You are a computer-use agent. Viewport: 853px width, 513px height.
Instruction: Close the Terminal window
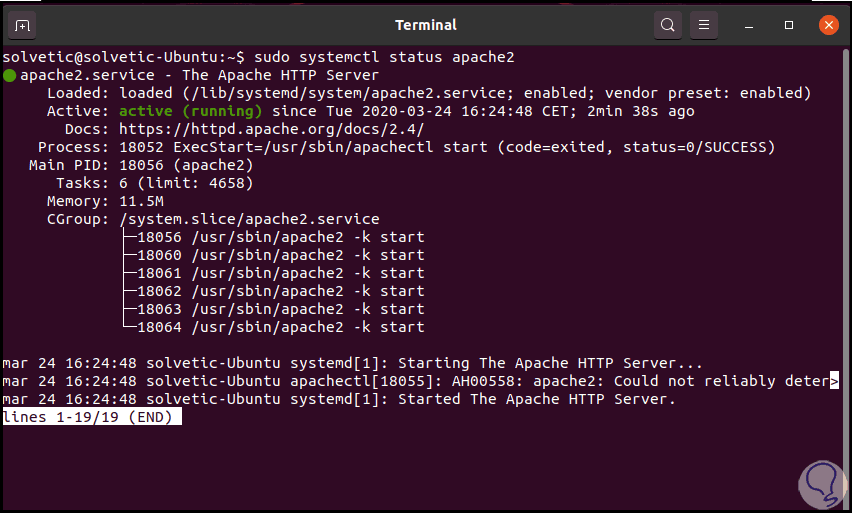(827, 25)
